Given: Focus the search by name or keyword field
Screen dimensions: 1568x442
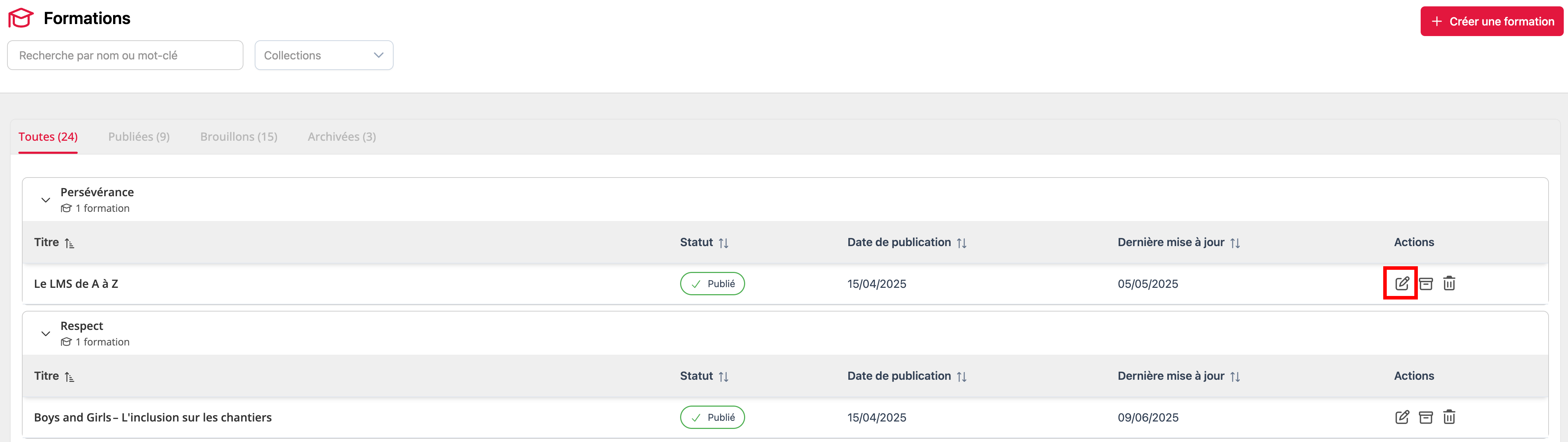Looking at the screenshot, I should click(x=125, y=56).
